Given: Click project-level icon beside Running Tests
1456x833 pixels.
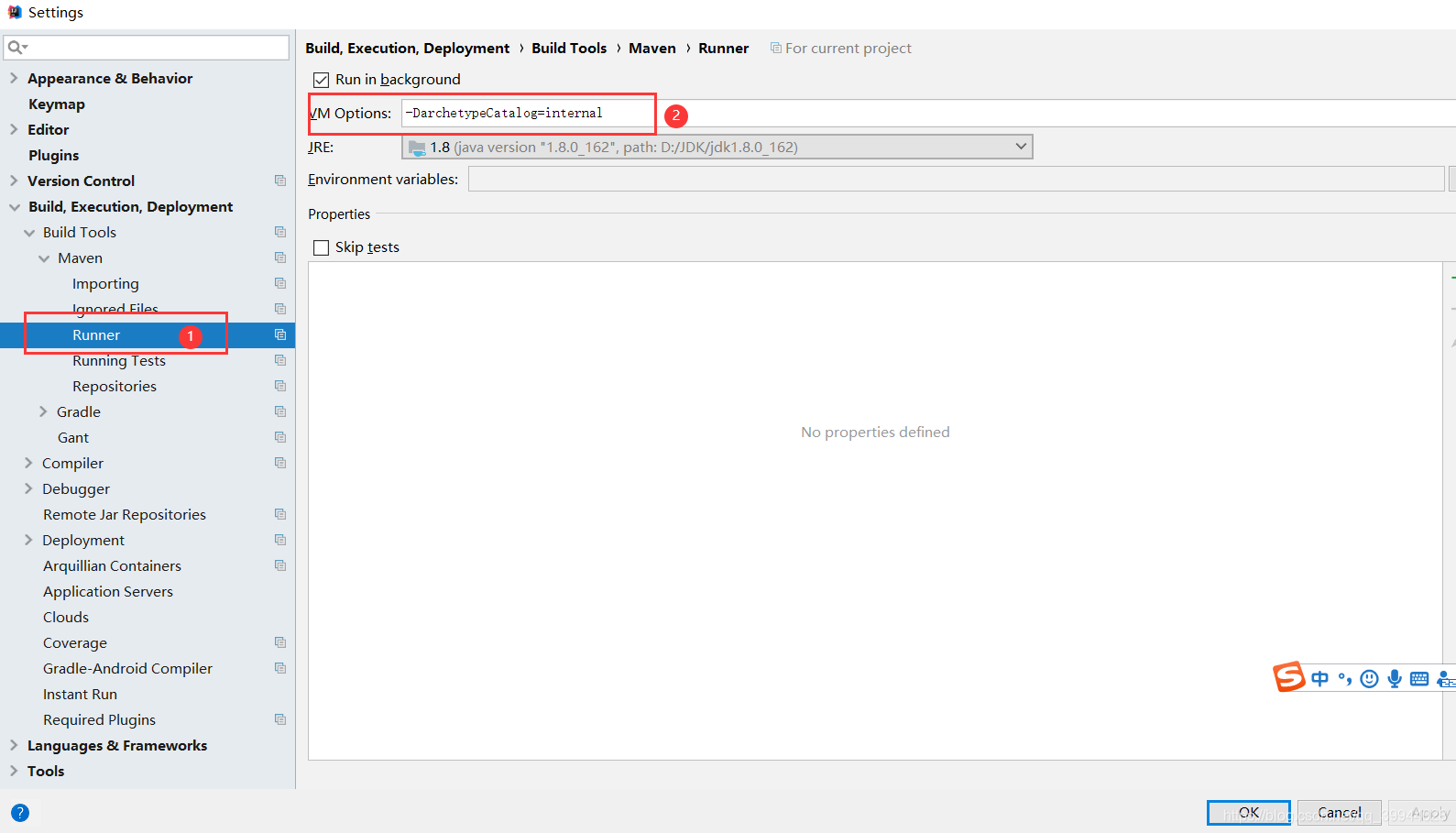Looking at the screenshot, I should (280, 360).
